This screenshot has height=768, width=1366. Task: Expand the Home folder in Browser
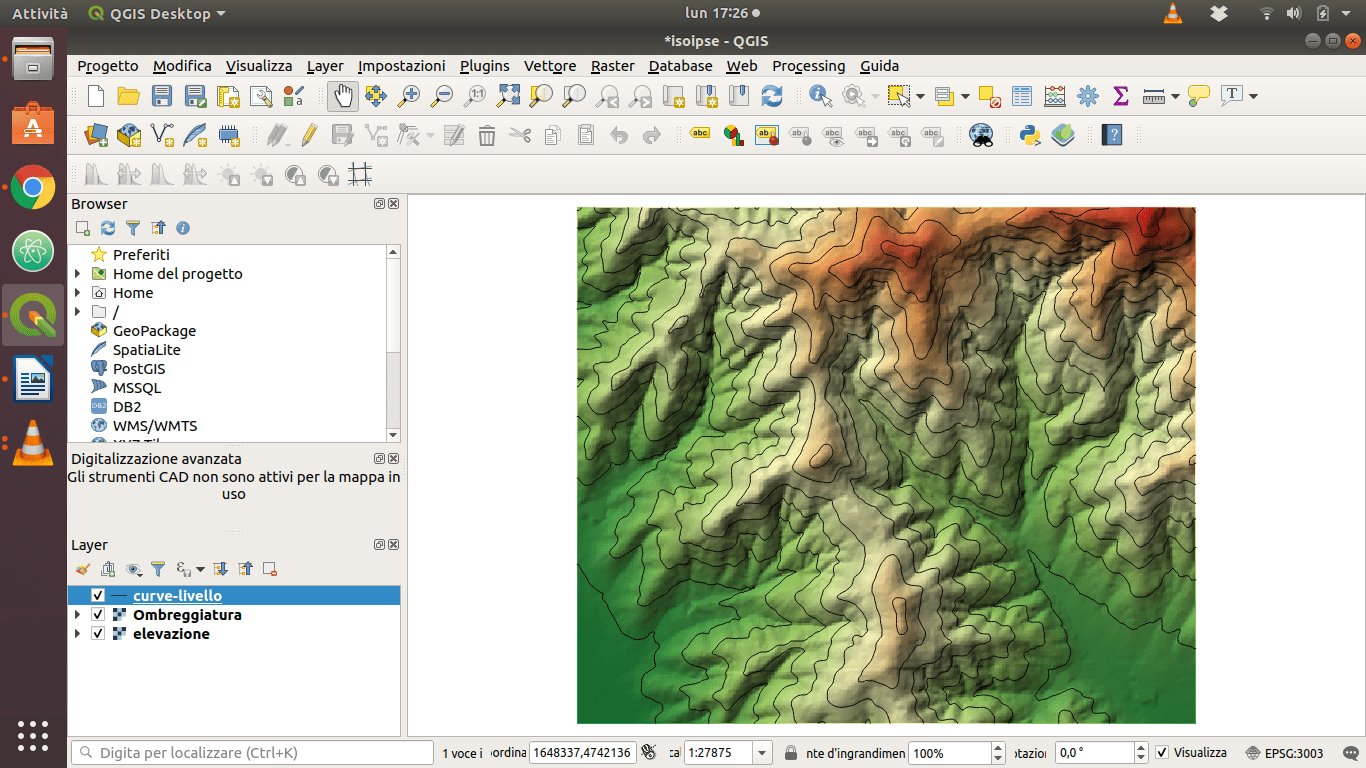tap(78, 293)
